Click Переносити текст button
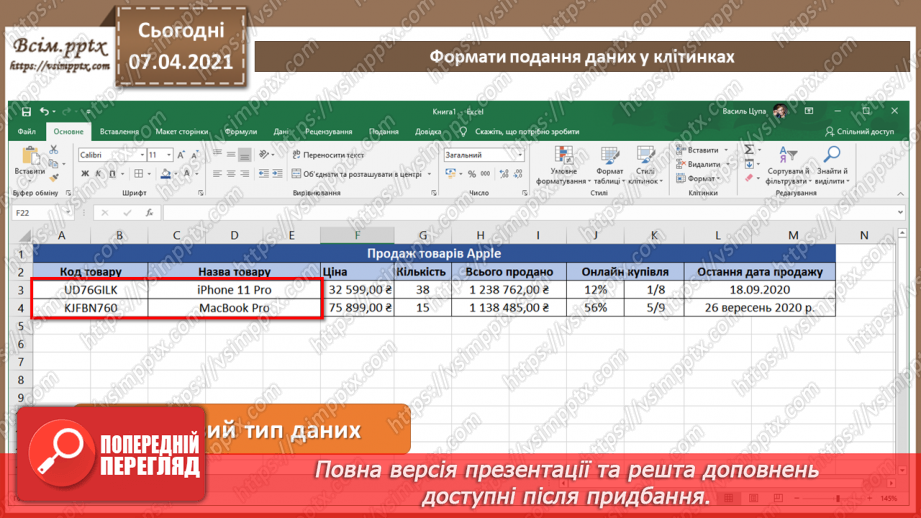This screenshot has height=518, width=921. point(328,155)
